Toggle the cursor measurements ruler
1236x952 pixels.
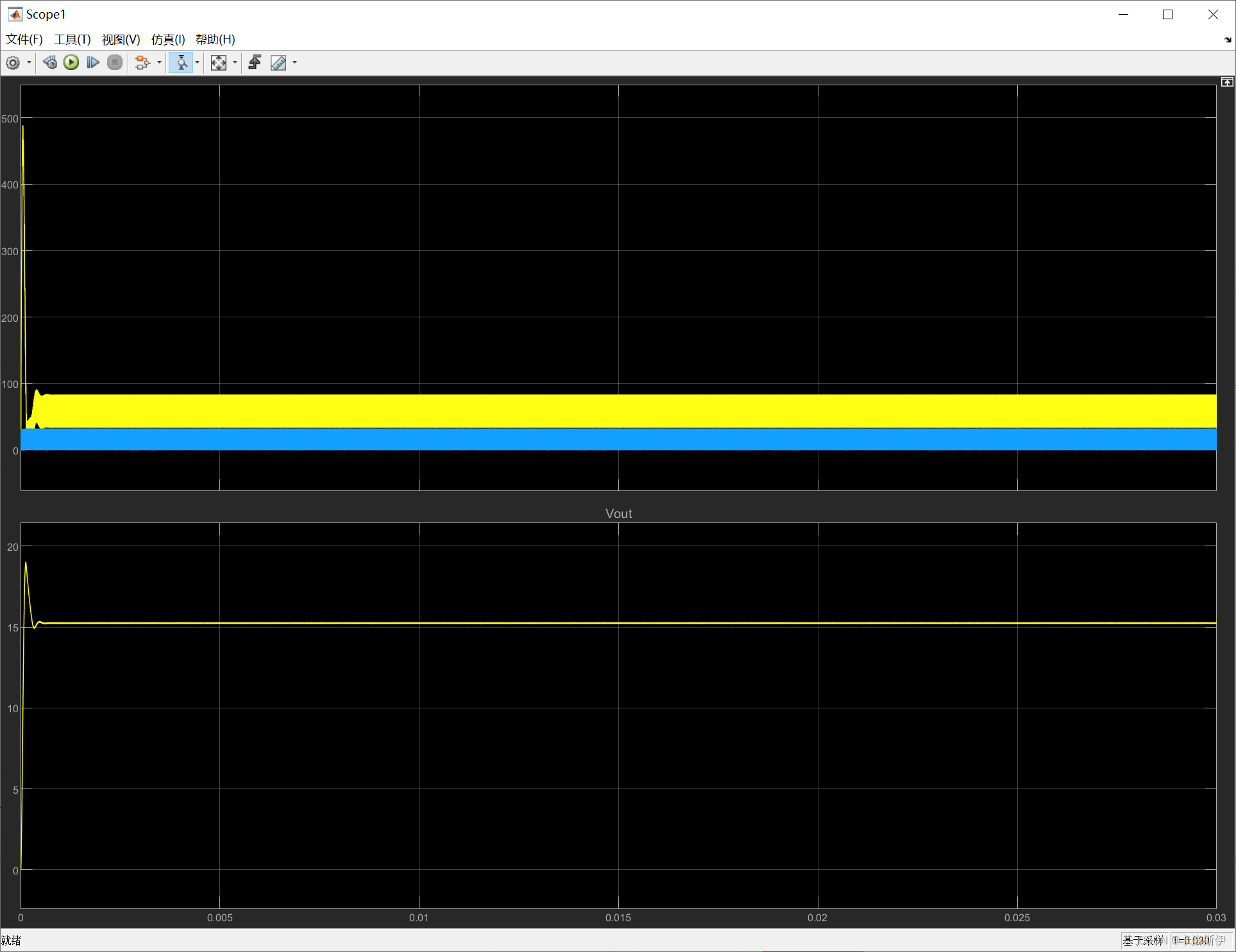point(278,63)
